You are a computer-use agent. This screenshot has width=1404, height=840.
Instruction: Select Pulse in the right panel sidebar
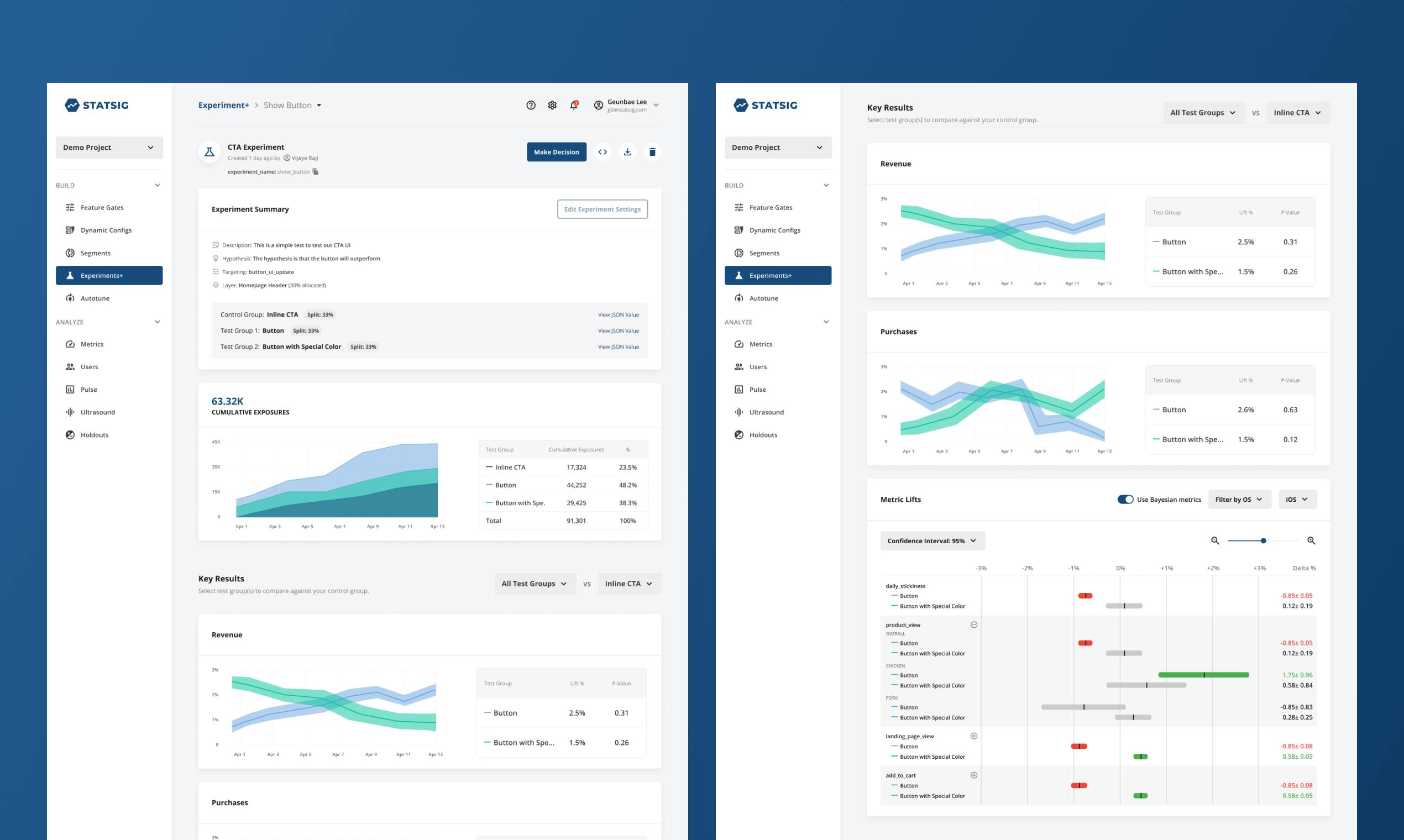point(778,390)
